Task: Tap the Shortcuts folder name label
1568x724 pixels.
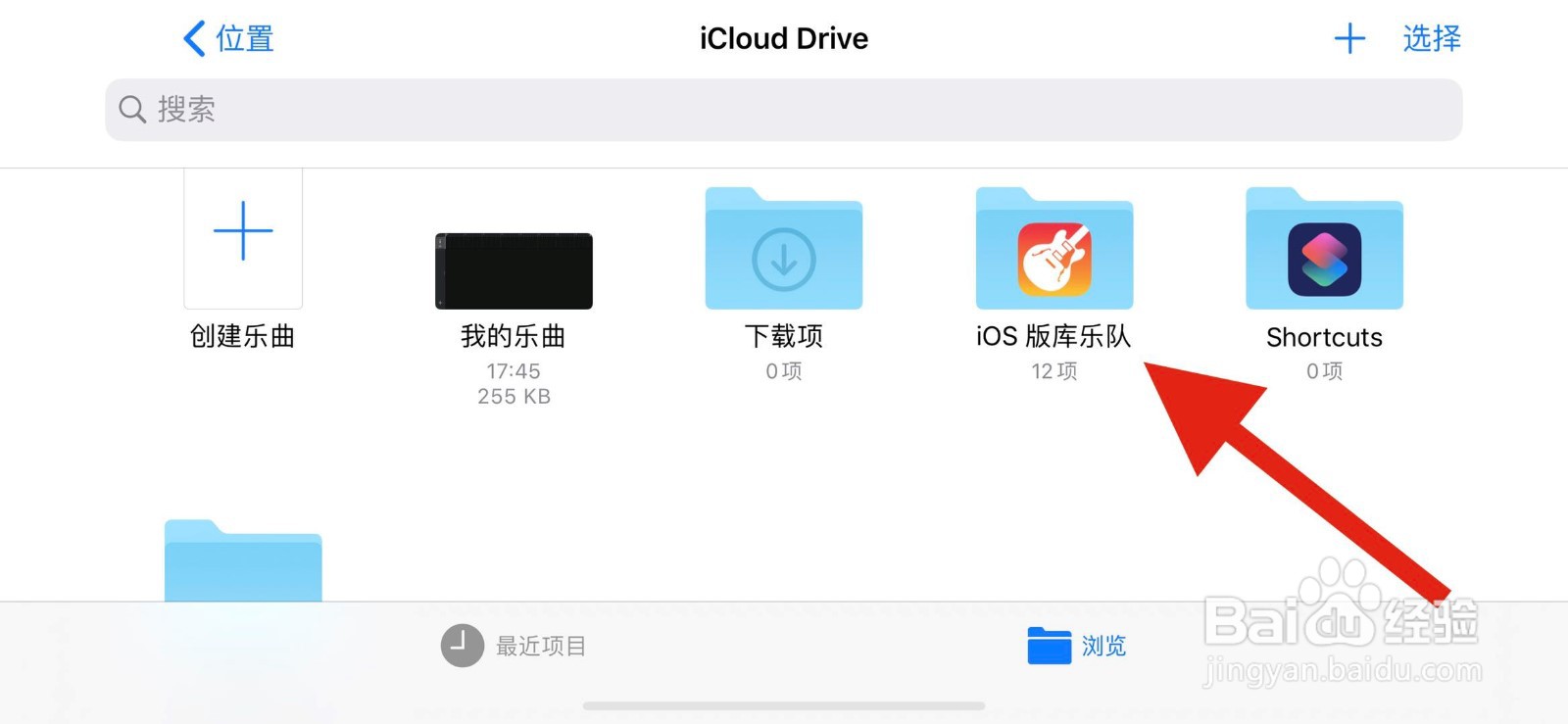Action: point(1325,338)
